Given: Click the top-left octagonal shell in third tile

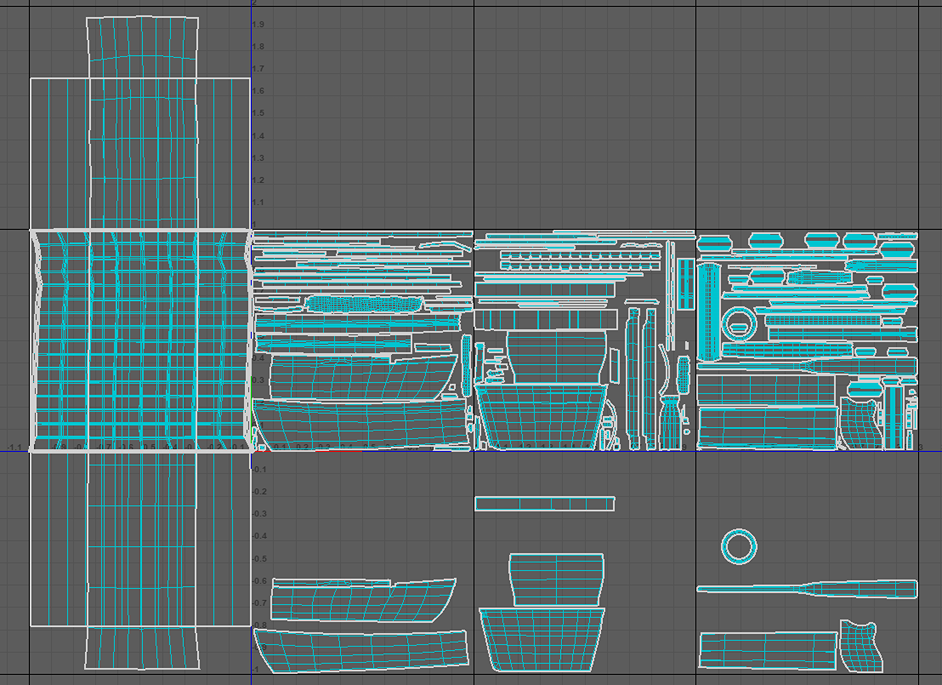Looking at the screenshot, I should [714, 242].
